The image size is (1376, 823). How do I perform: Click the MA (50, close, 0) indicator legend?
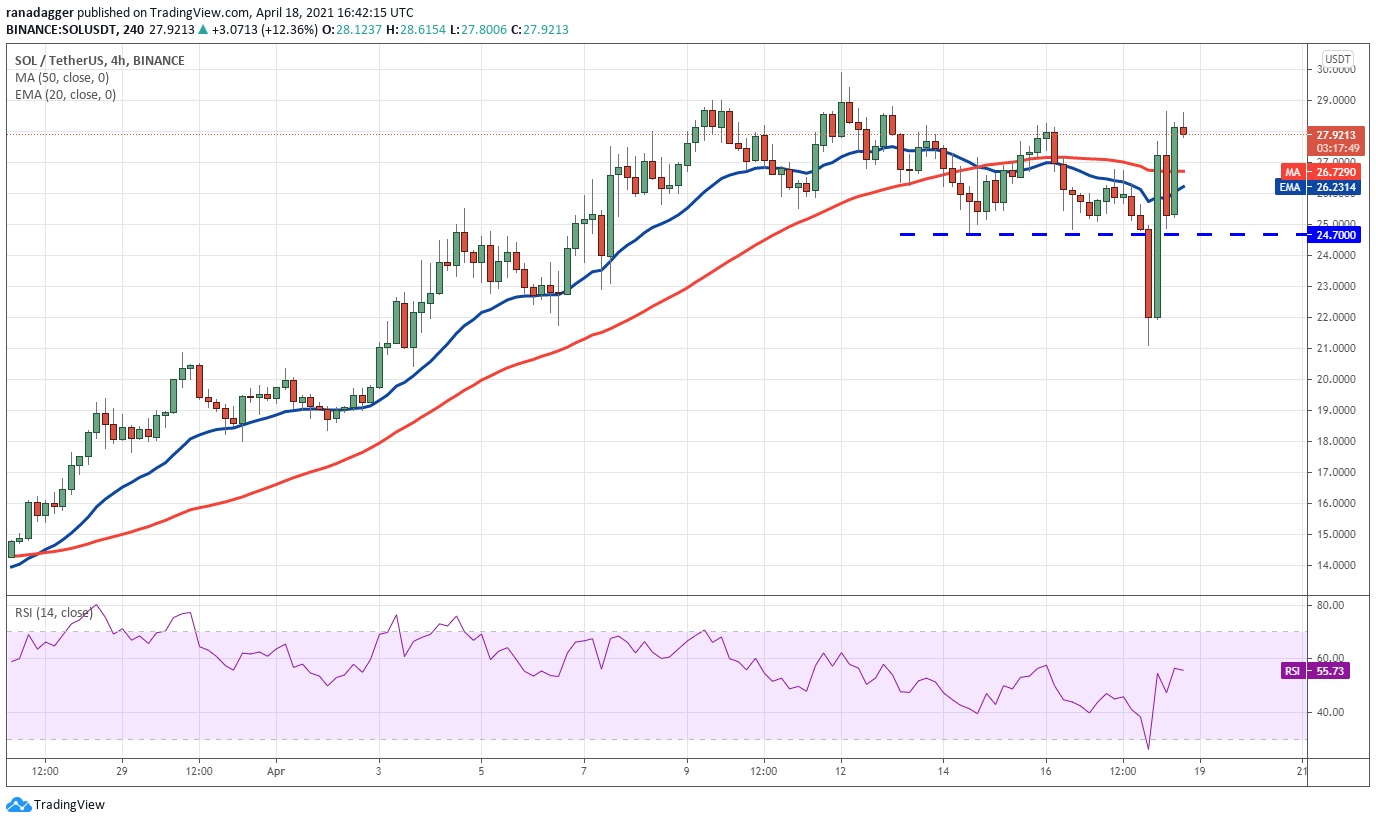(64, 78)
